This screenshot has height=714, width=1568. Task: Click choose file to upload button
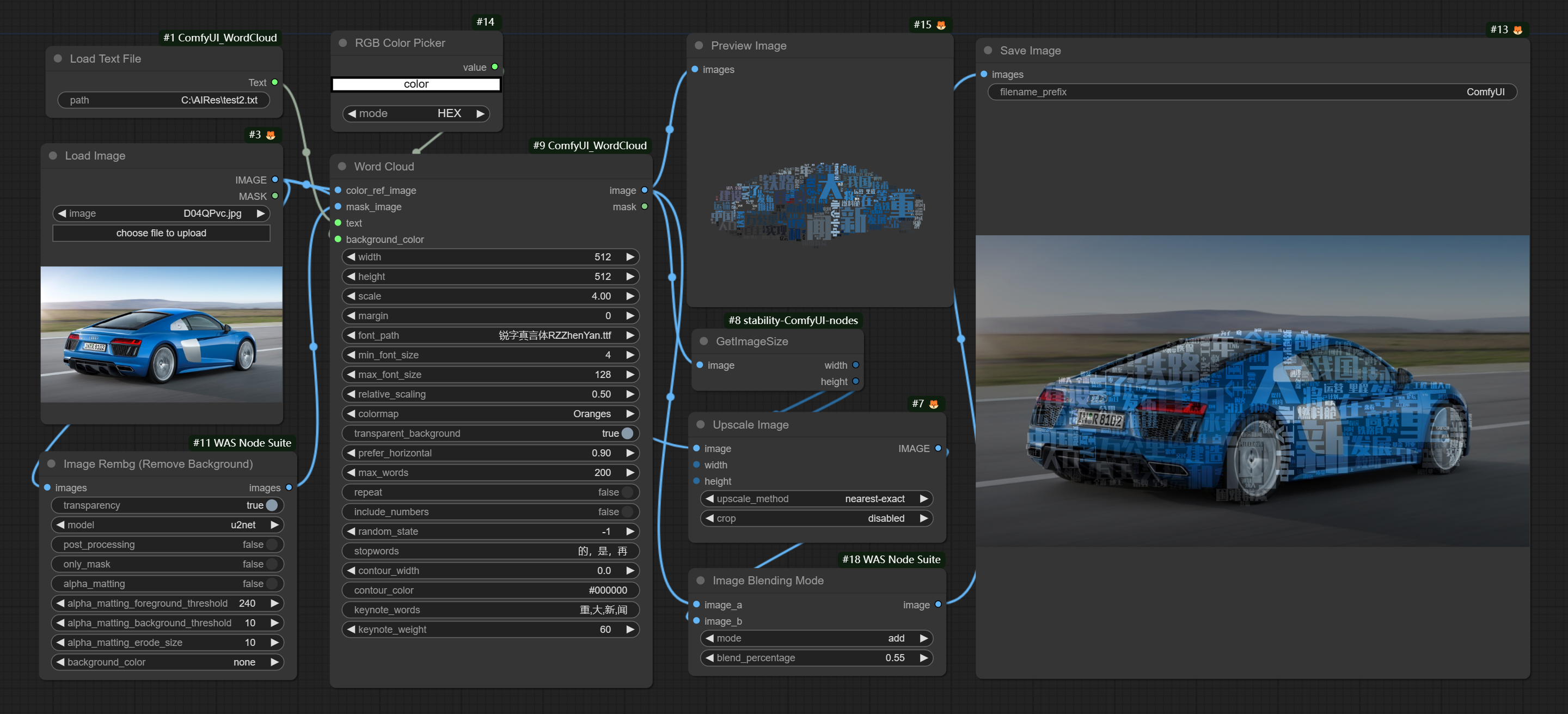[161, 233]
